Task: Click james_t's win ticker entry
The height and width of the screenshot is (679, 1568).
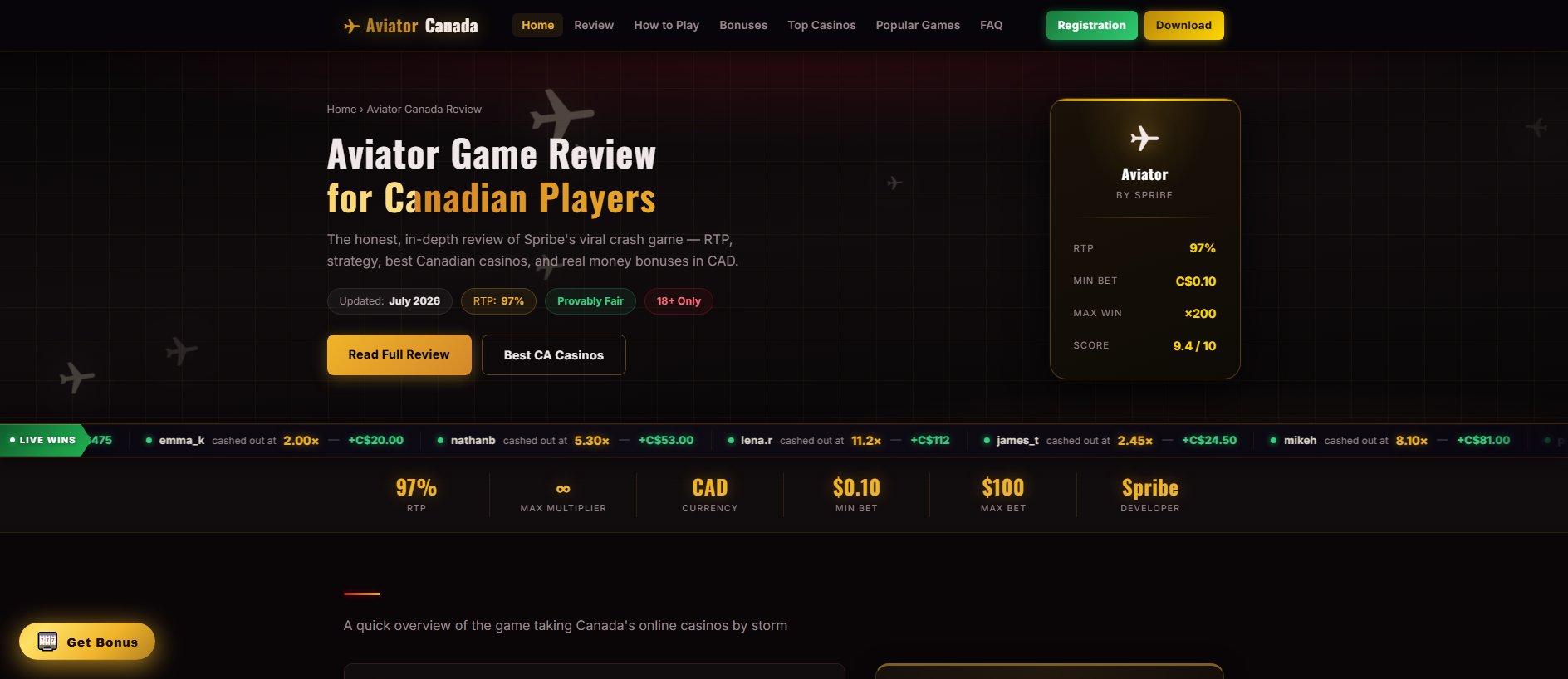Action: click(1110, 440)
